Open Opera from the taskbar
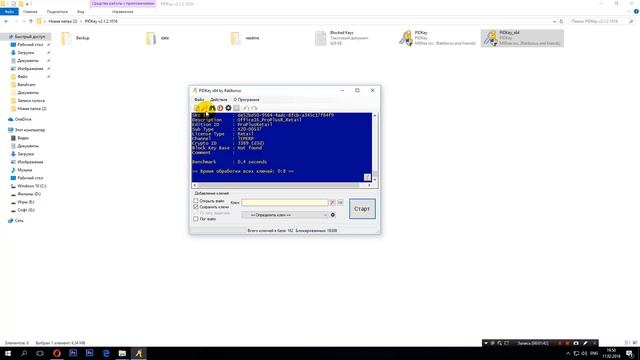Viewport: 640px width, 360px height. click(57, 353)
